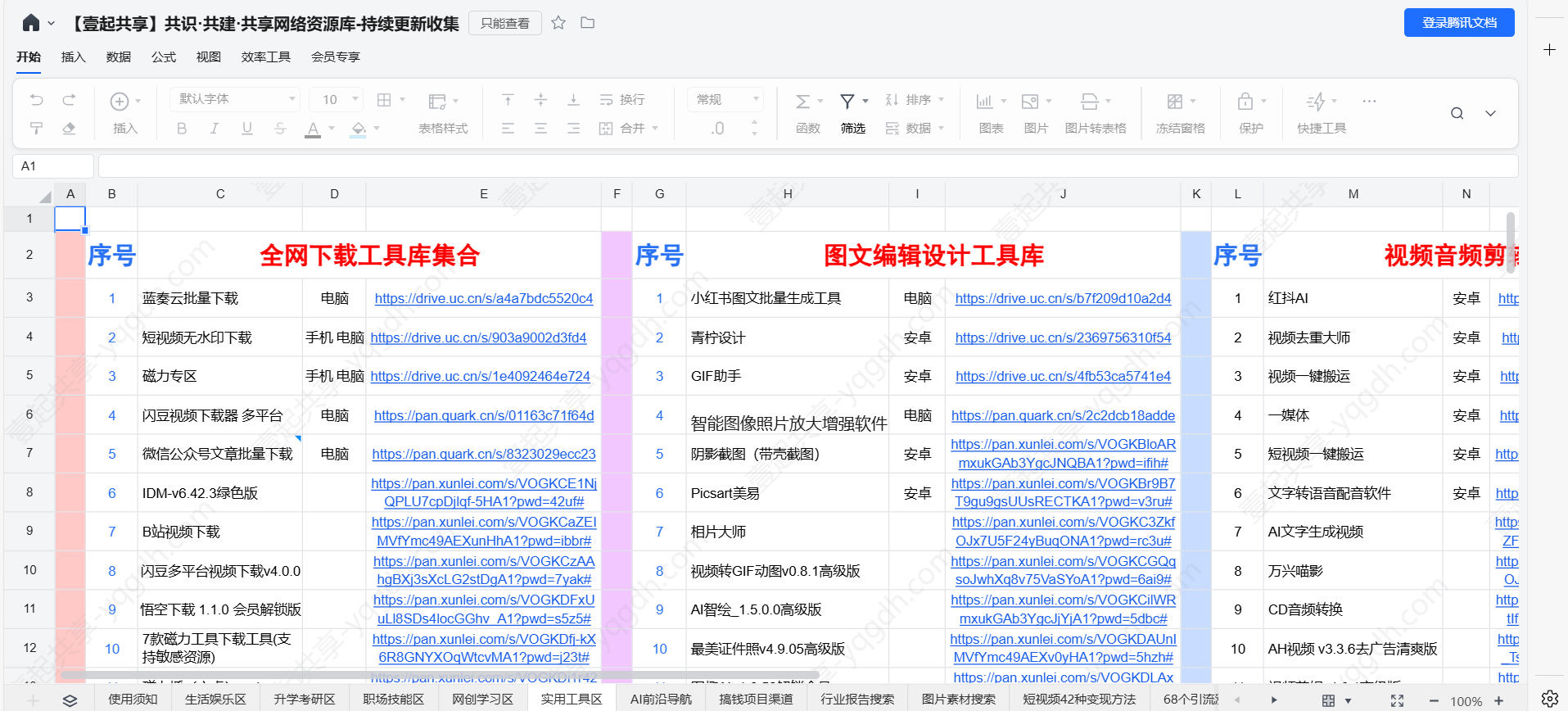1568x711 pixels.
Task: Click the format painter icon
Action: click(x=36, y=129)
